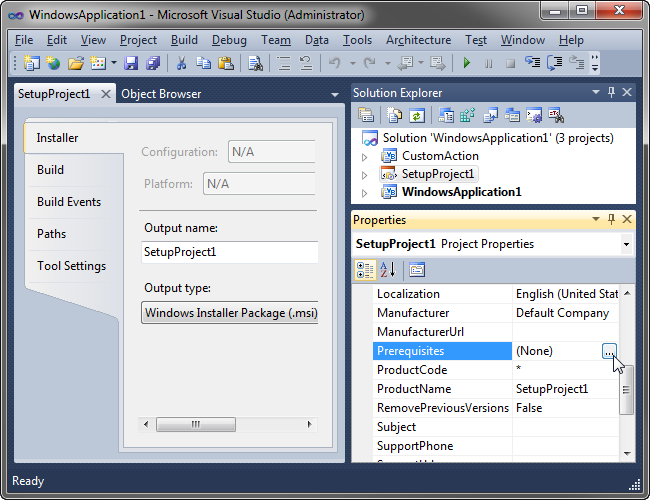
Task: Click the Navigate Backward icon
Action: click(405, 63)
